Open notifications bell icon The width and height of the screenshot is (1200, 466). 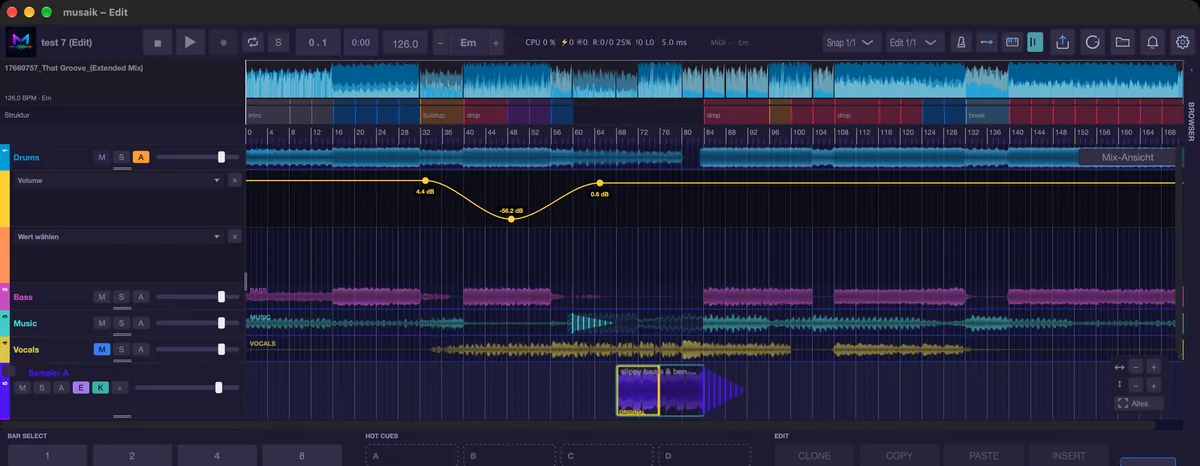[1153, 43]
